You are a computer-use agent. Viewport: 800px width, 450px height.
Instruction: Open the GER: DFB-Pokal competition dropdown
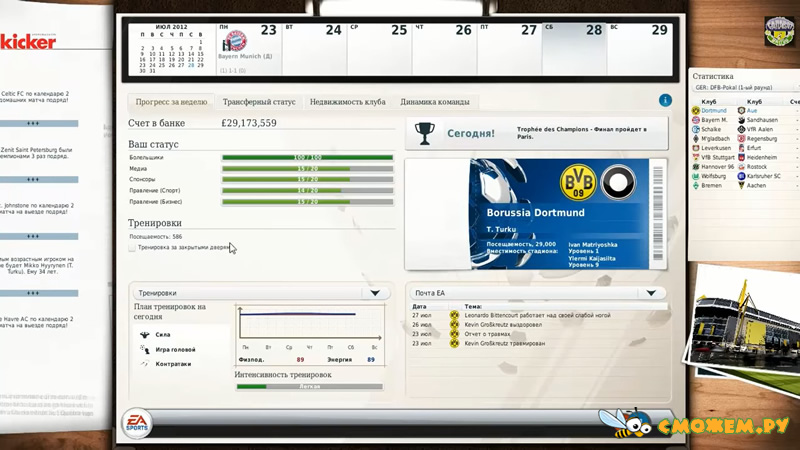coord(745,87)
